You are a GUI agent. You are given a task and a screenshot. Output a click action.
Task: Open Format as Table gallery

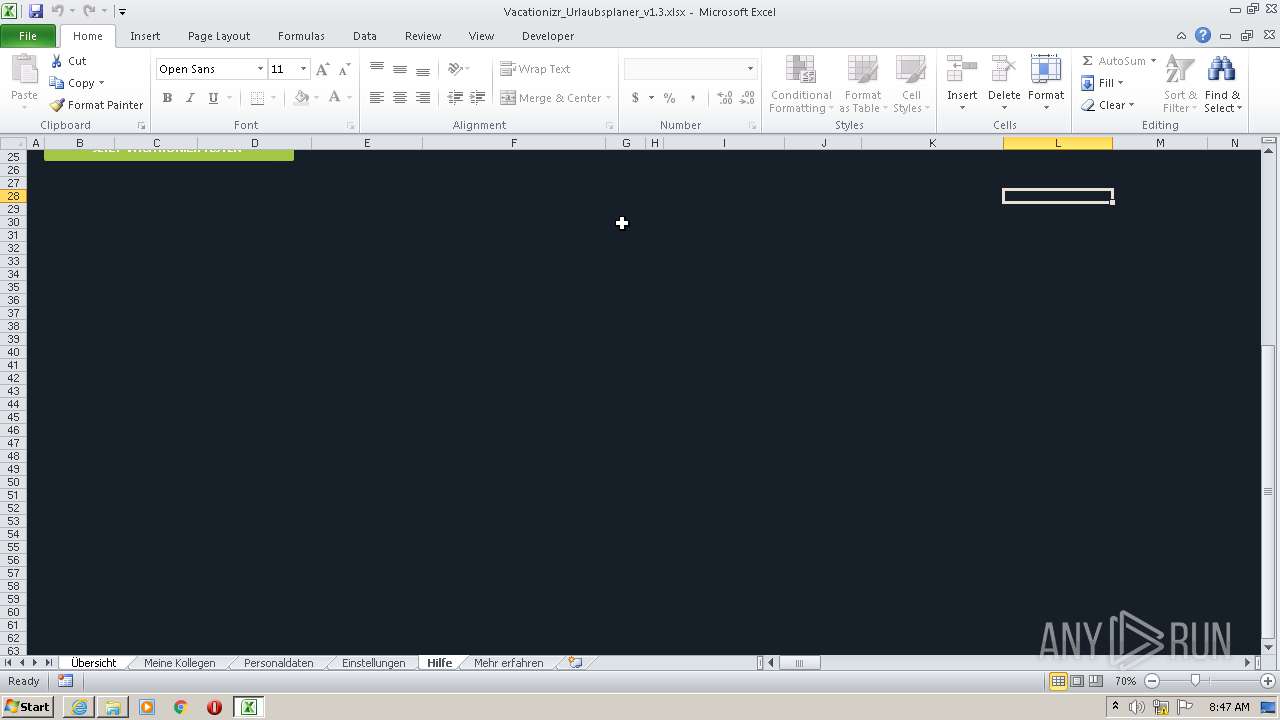(x=862, y=84)
